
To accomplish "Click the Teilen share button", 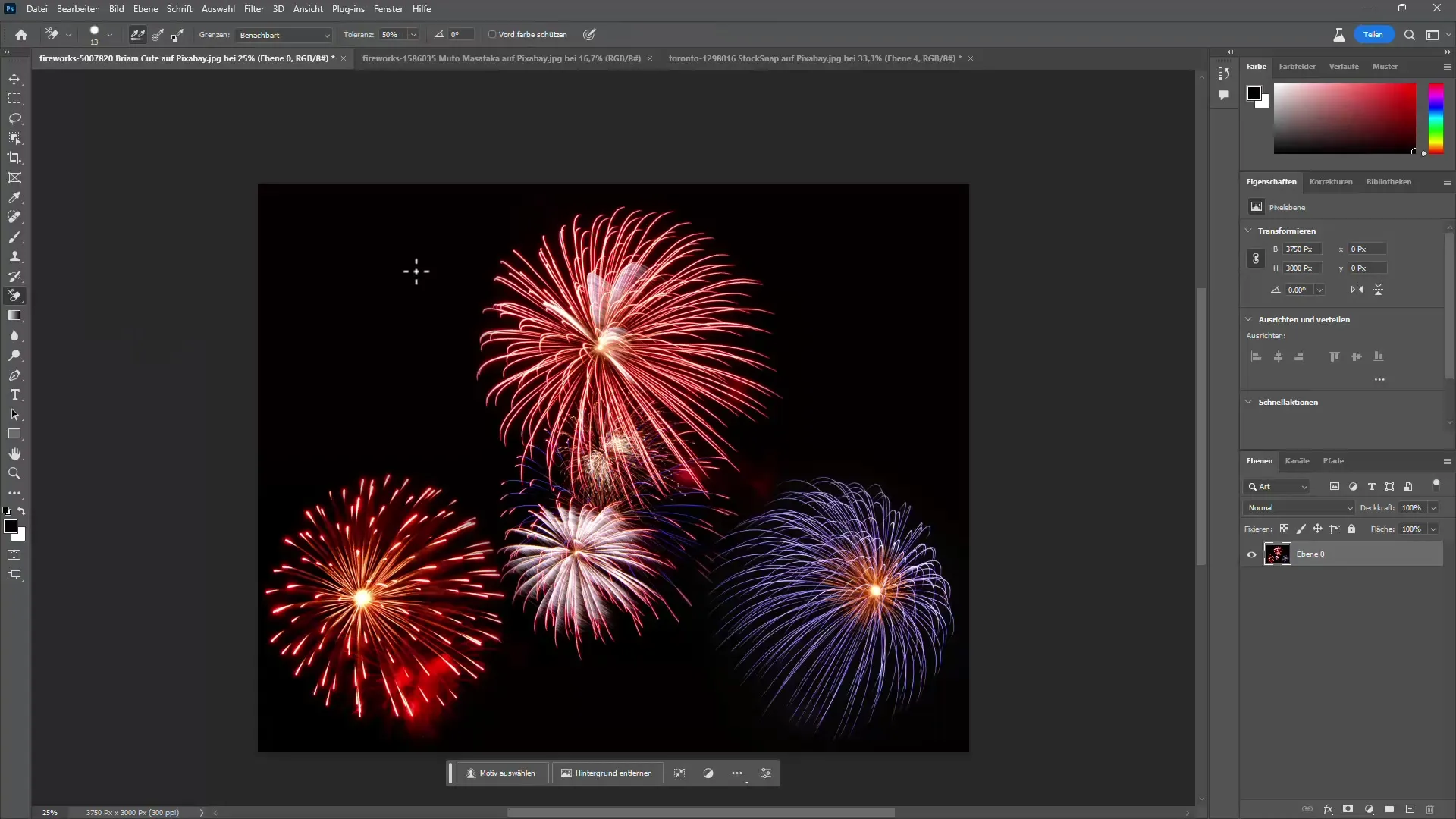I will click(1373, 34).
